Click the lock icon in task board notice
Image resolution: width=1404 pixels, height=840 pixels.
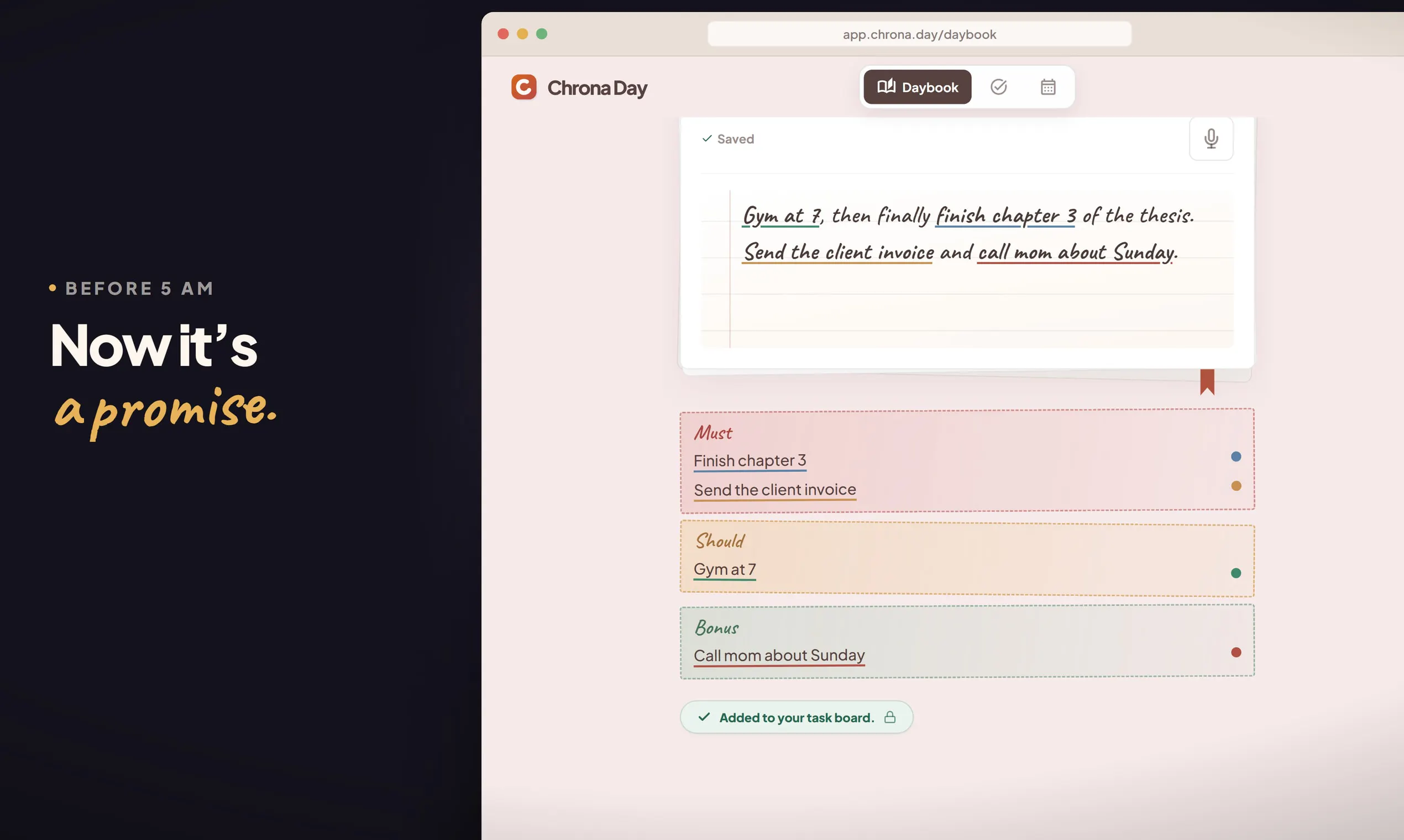[x=890, y=717]
